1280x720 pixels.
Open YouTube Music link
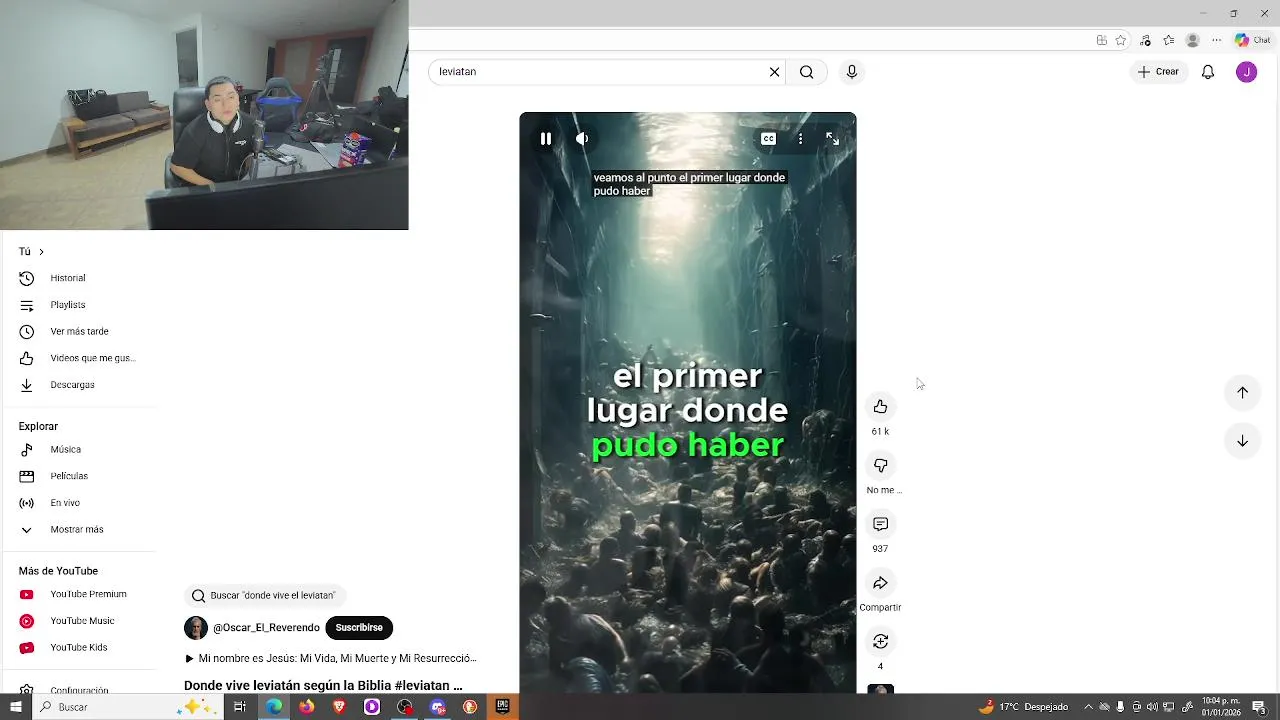click(82, 621)
